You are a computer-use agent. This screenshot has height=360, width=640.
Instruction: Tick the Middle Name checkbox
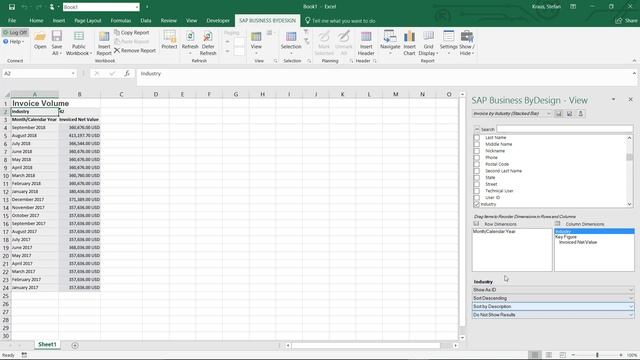(477, 144)
